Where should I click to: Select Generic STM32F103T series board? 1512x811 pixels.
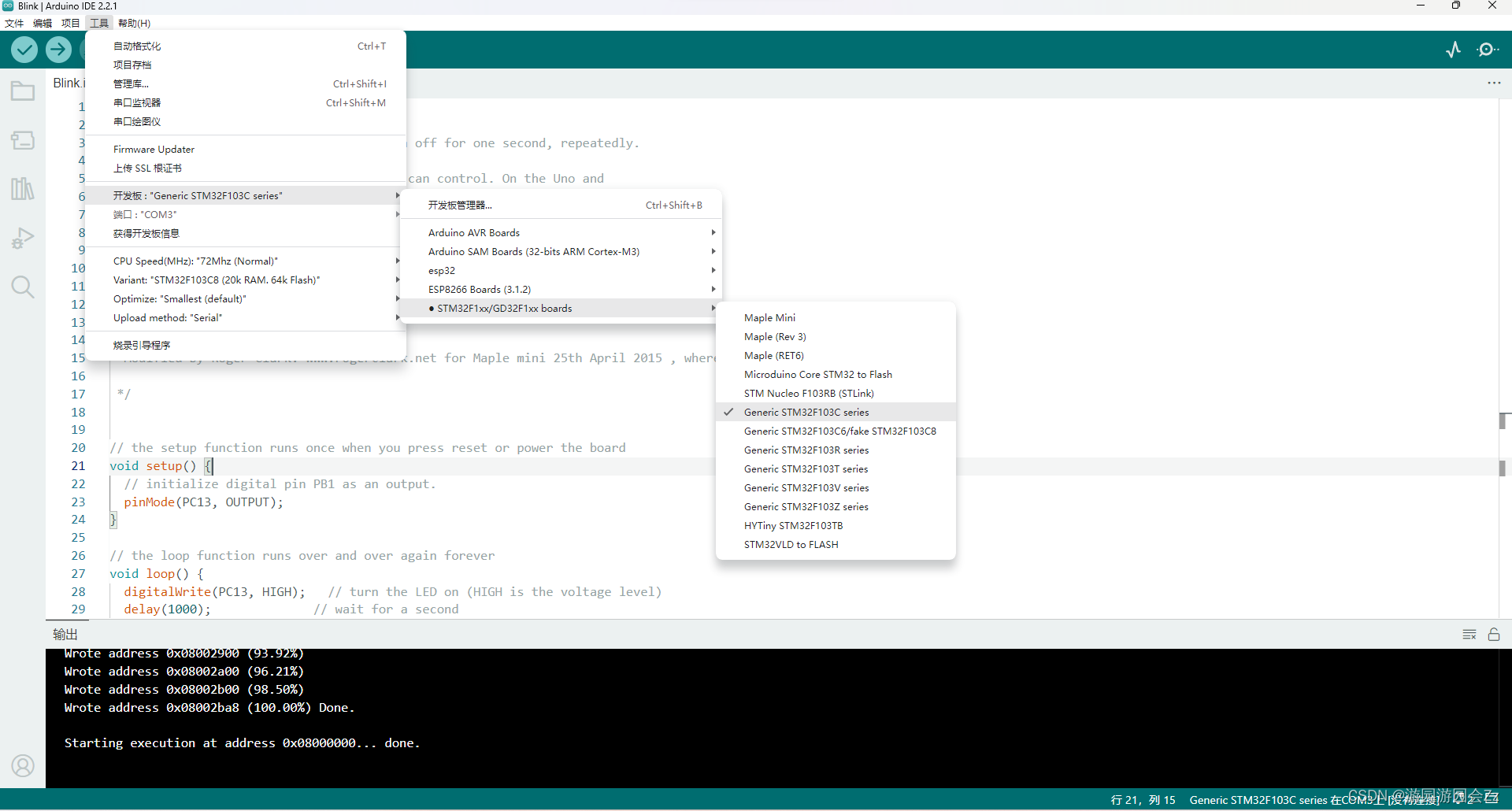point(836,468)
